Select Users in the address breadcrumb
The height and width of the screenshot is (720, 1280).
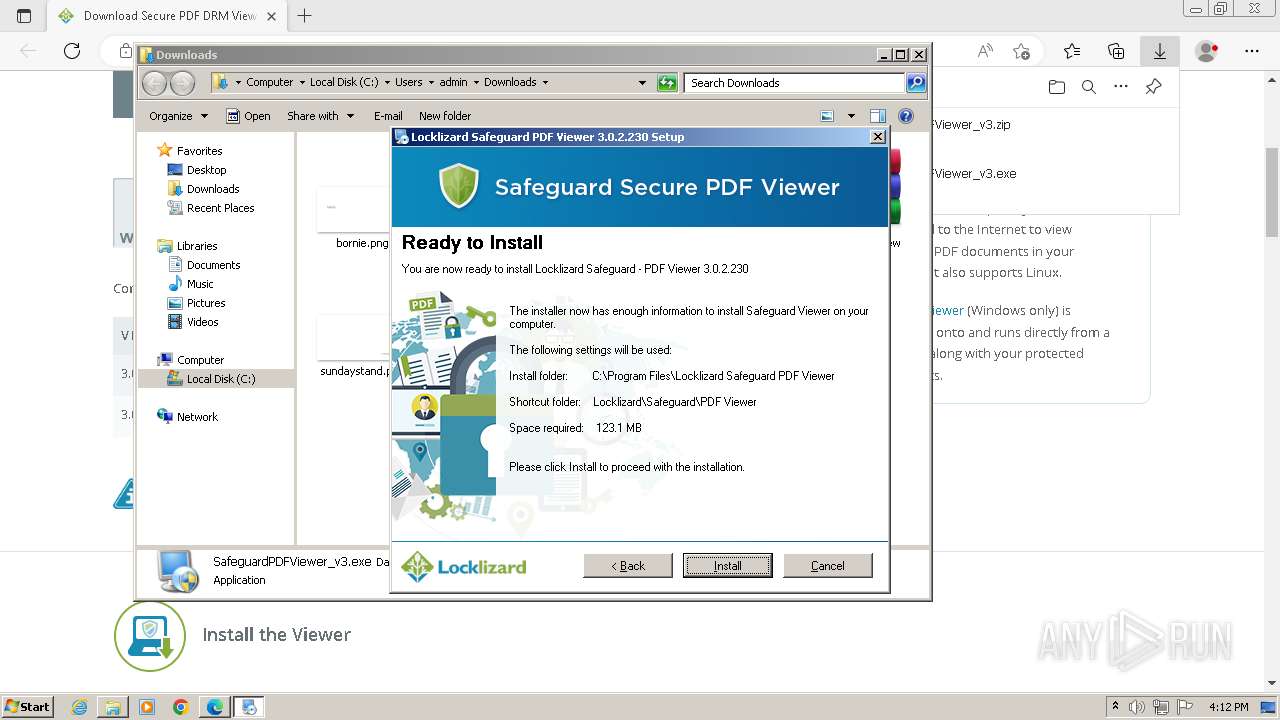coord(408,82)
